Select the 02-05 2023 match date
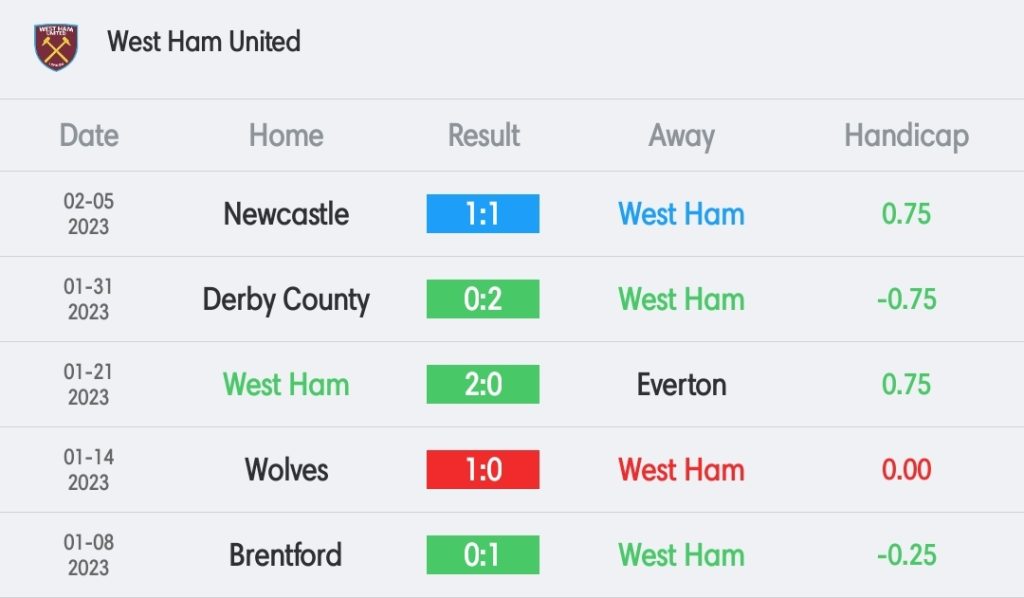Viewport: 1024px width, 598px height. [89, 213]
